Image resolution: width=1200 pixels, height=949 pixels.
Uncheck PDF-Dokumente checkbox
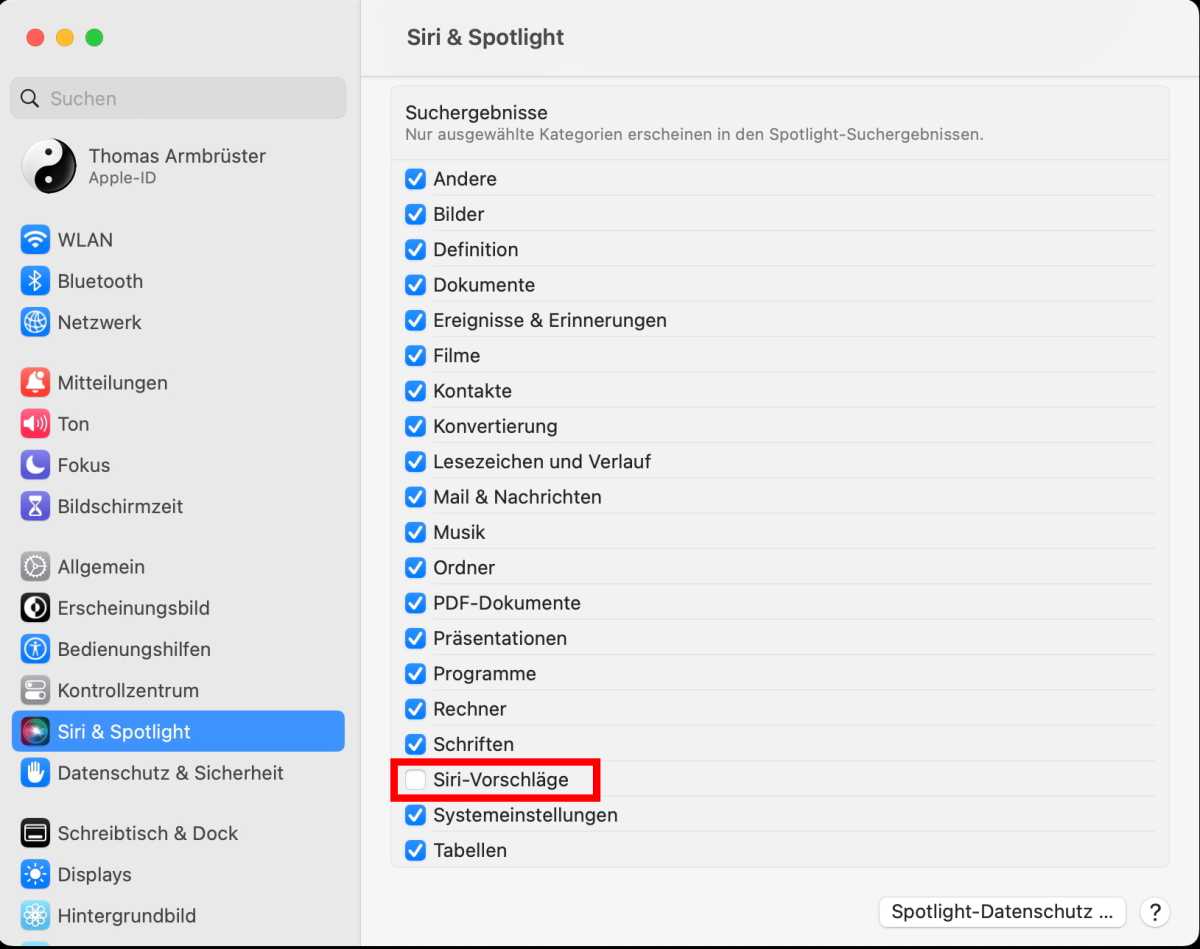coord(415,603)
